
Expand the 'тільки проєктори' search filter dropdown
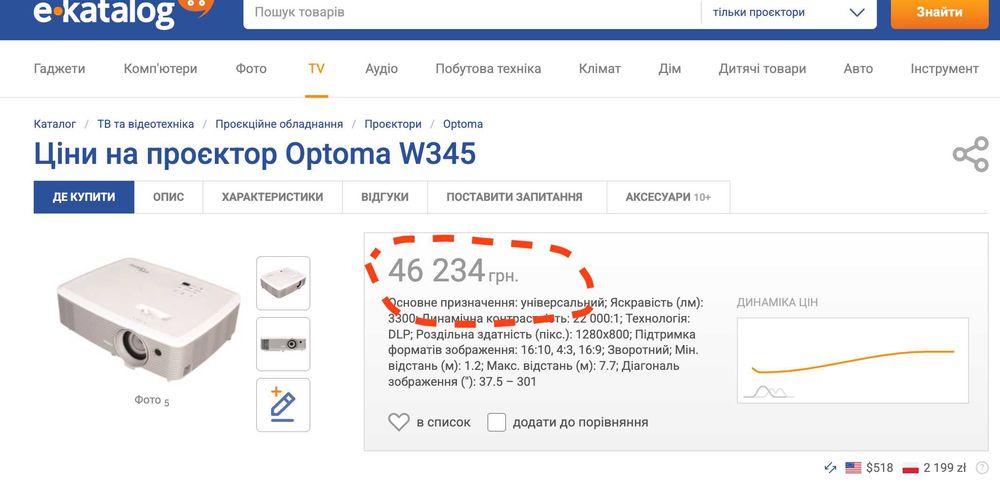click(788, 12)
